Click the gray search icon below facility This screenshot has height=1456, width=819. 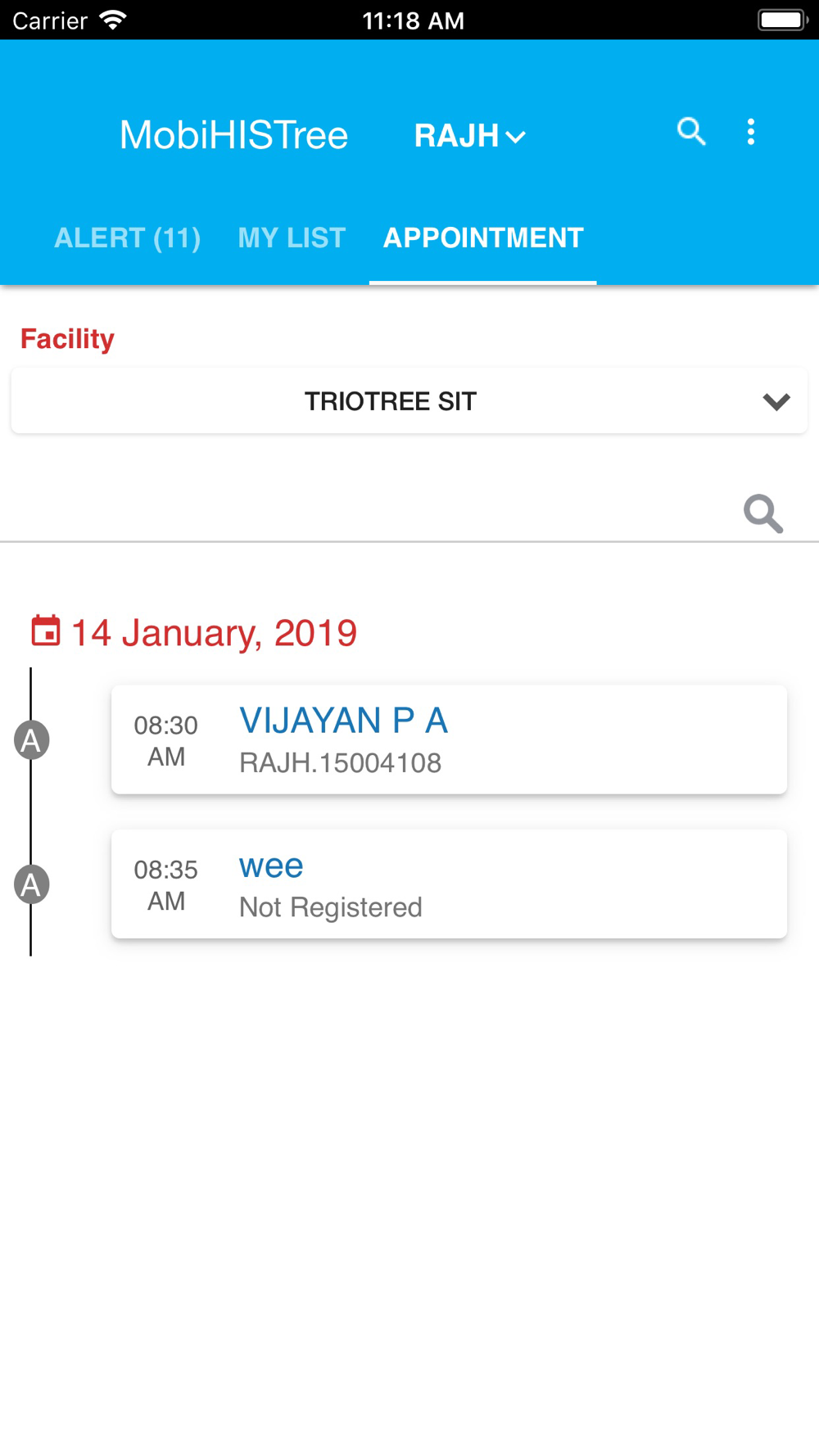[763, 513]
